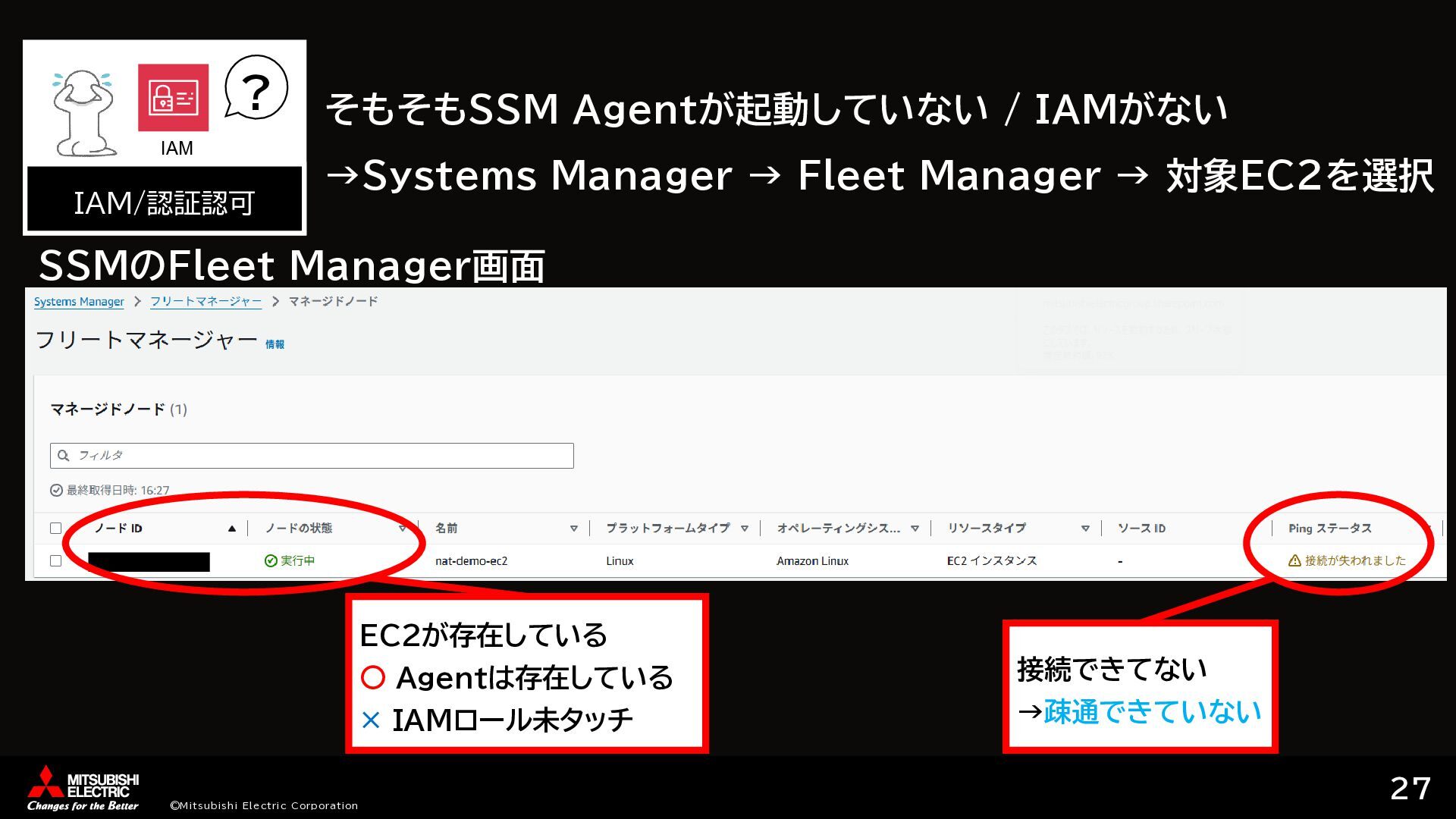Click the redacted node ID cell

149,562
